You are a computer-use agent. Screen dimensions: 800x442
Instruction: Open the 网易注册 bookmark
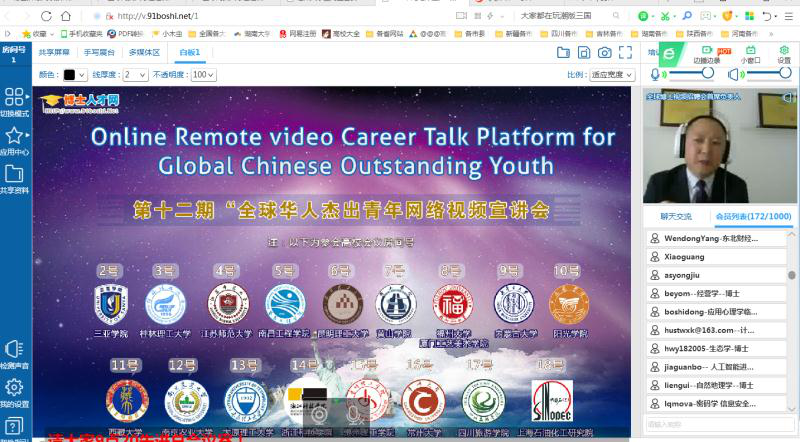pos(297,34)
